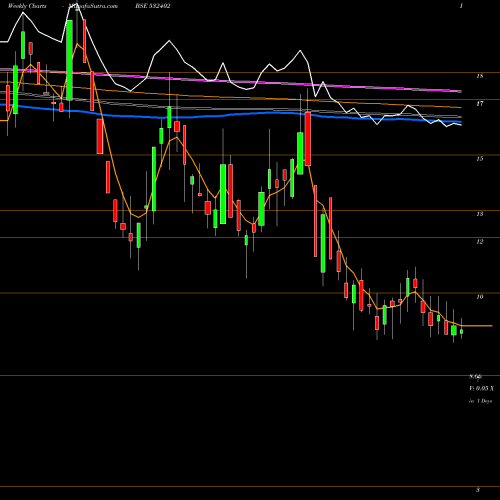Click the MunafaSutra.com site label

pos(93,6)
